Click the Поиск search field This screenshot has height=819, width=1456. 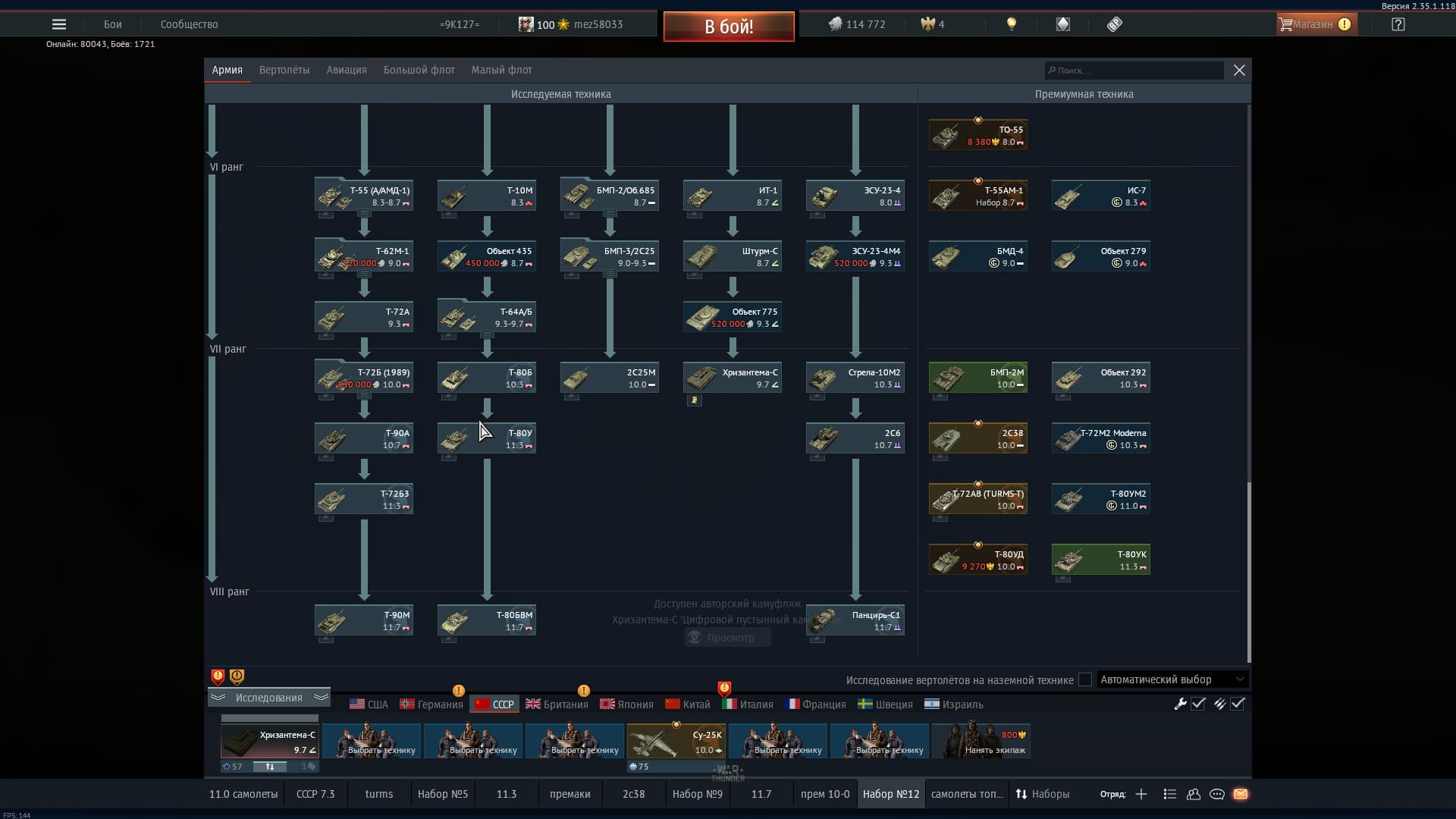(1134, 71)
